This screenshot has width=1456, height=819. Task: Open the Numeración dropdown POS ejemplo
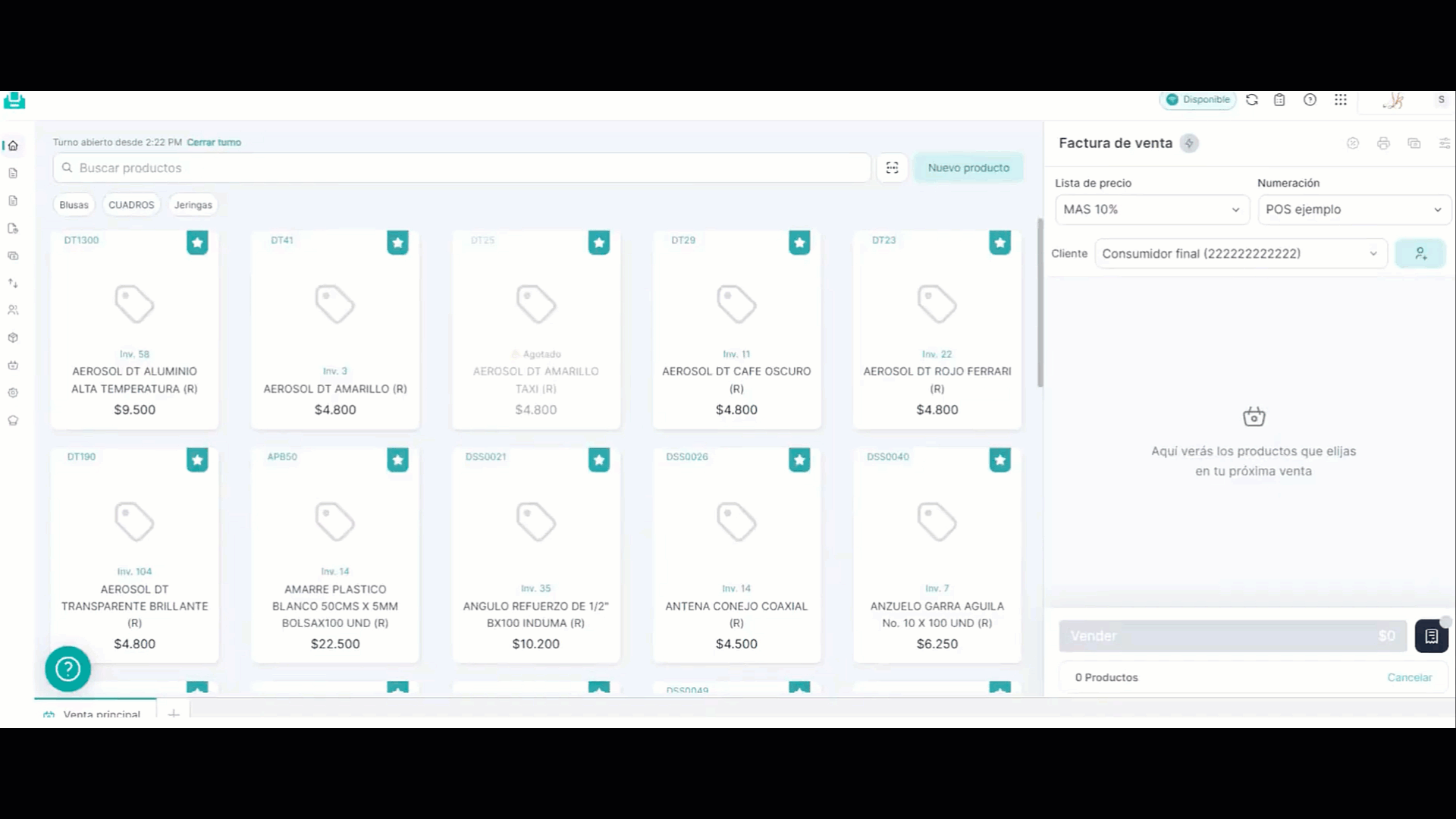[1354, 209]
